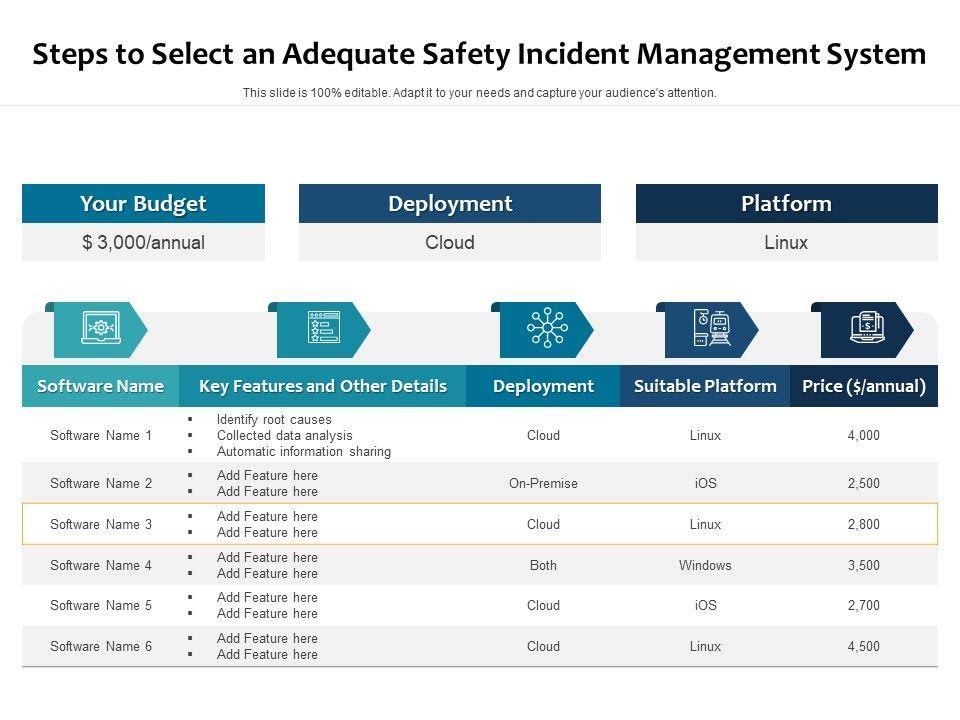
Task: Click the Linux value under Platform box
Action: [x=786, y=242]
